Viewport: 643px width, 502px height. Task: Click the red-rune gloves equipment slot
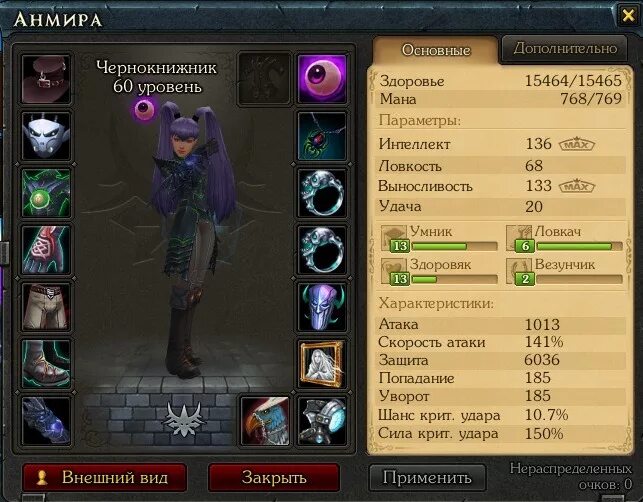pyautogui.click(x=46, y=250)
